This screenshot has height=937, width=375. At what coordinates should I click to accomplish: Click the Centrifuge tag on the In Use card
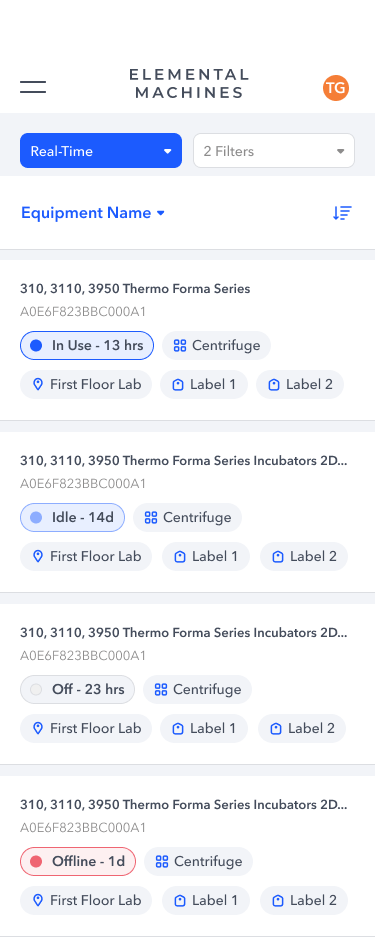click(x=216, y=345)
